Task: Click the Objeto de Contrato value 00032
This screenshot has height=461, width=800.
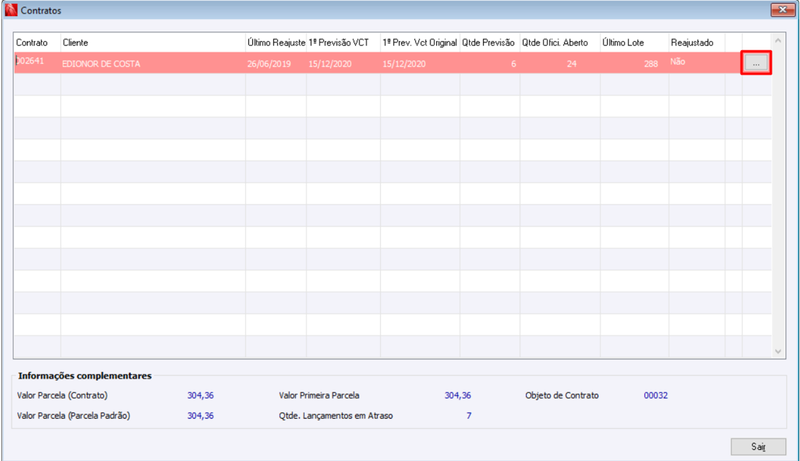Action: tap(656, 395)
